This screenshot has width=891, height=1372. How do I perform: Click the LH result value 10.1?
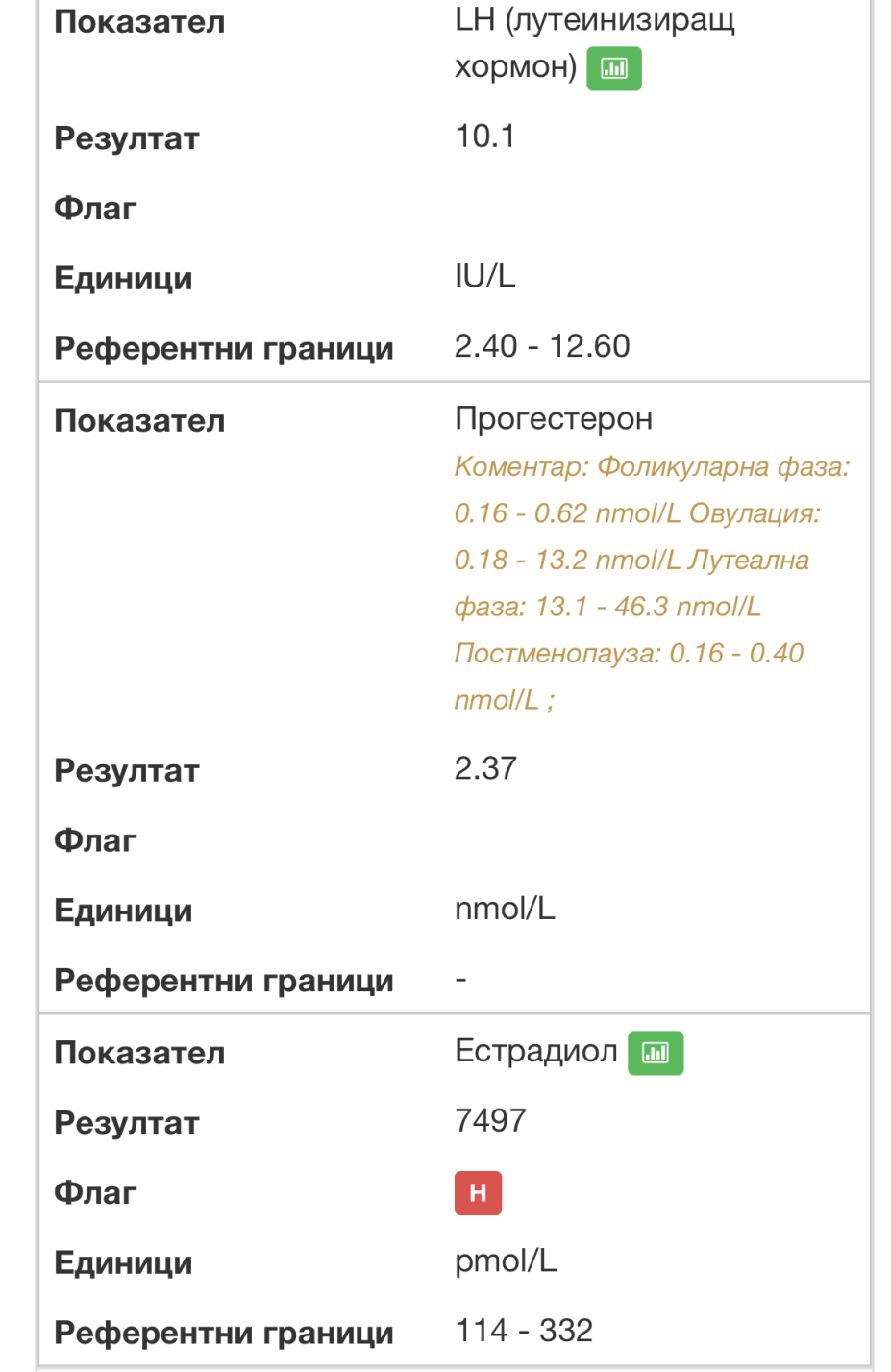point(484,137)
